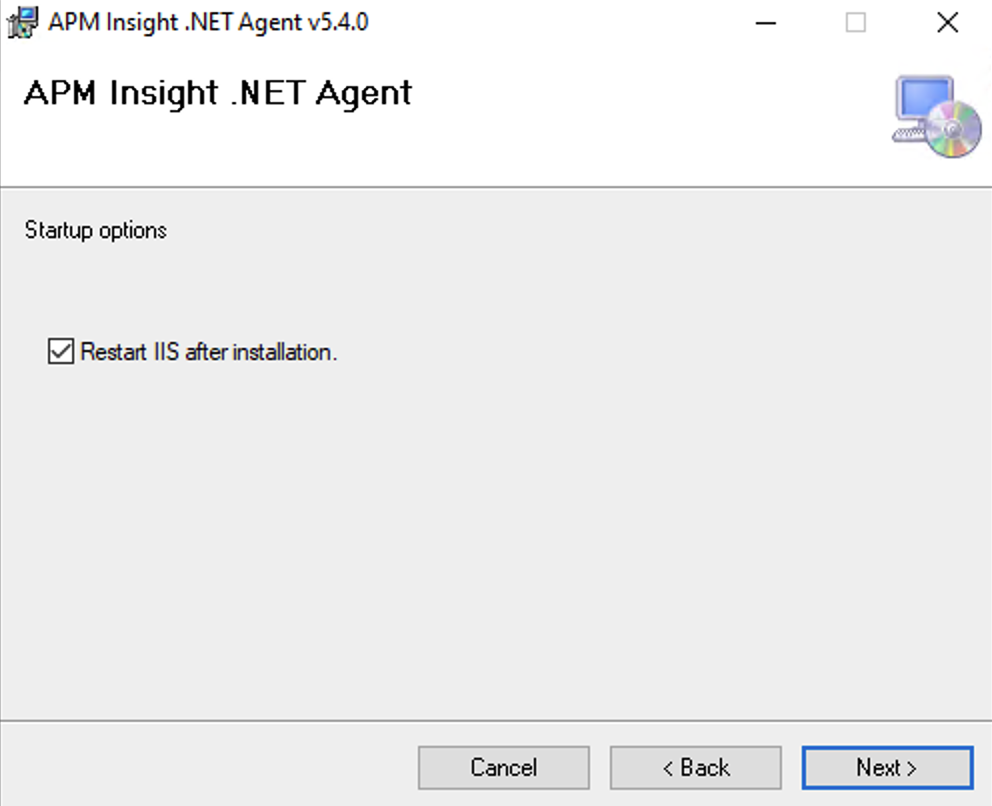Screen dimensions: 992x806
Task: Click the 'Restart IIS after installation.' label text
Action: 208,352
